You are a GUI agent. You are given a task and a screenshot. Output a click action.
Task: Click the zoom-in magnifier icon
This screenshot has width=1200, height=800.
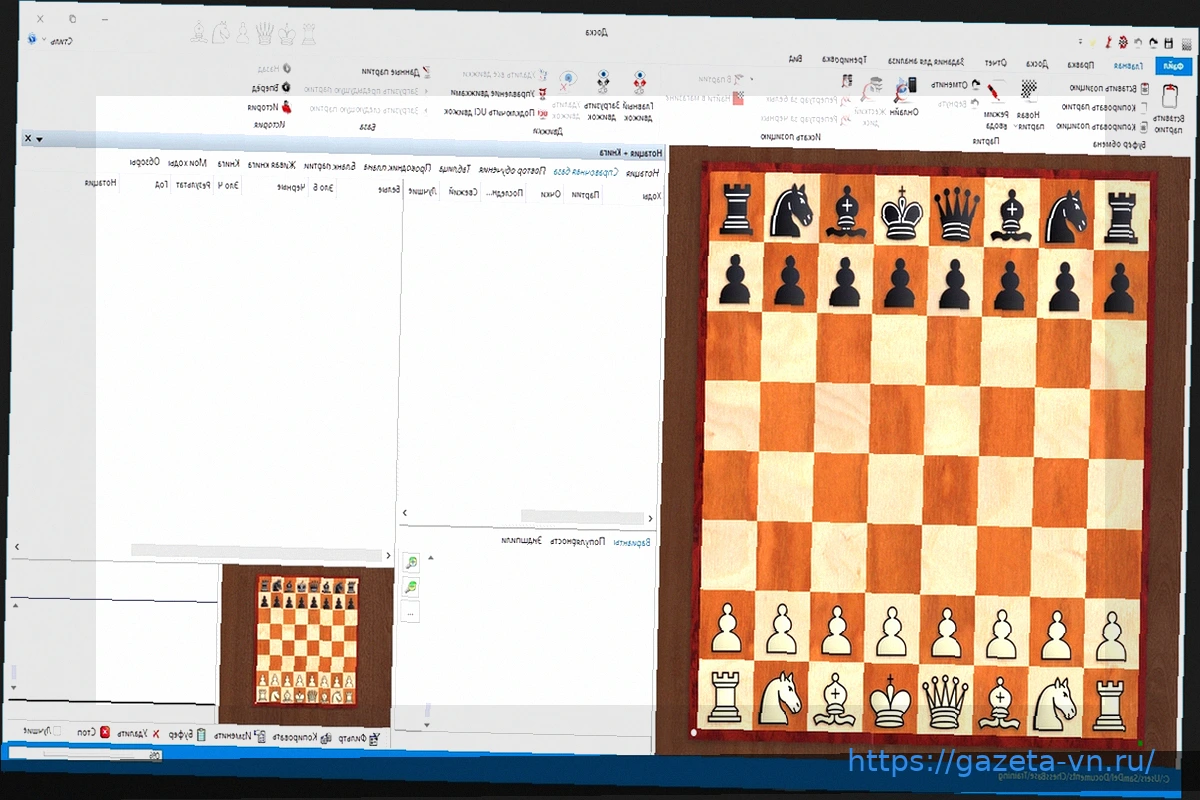411,564
